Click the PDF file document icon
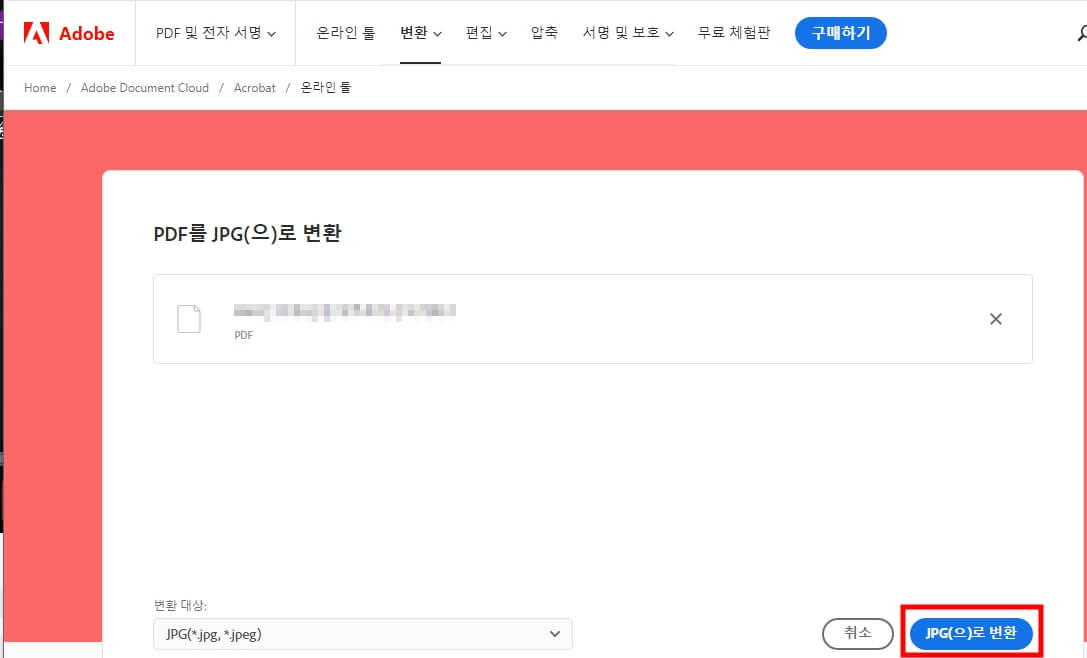 (189, 318)
